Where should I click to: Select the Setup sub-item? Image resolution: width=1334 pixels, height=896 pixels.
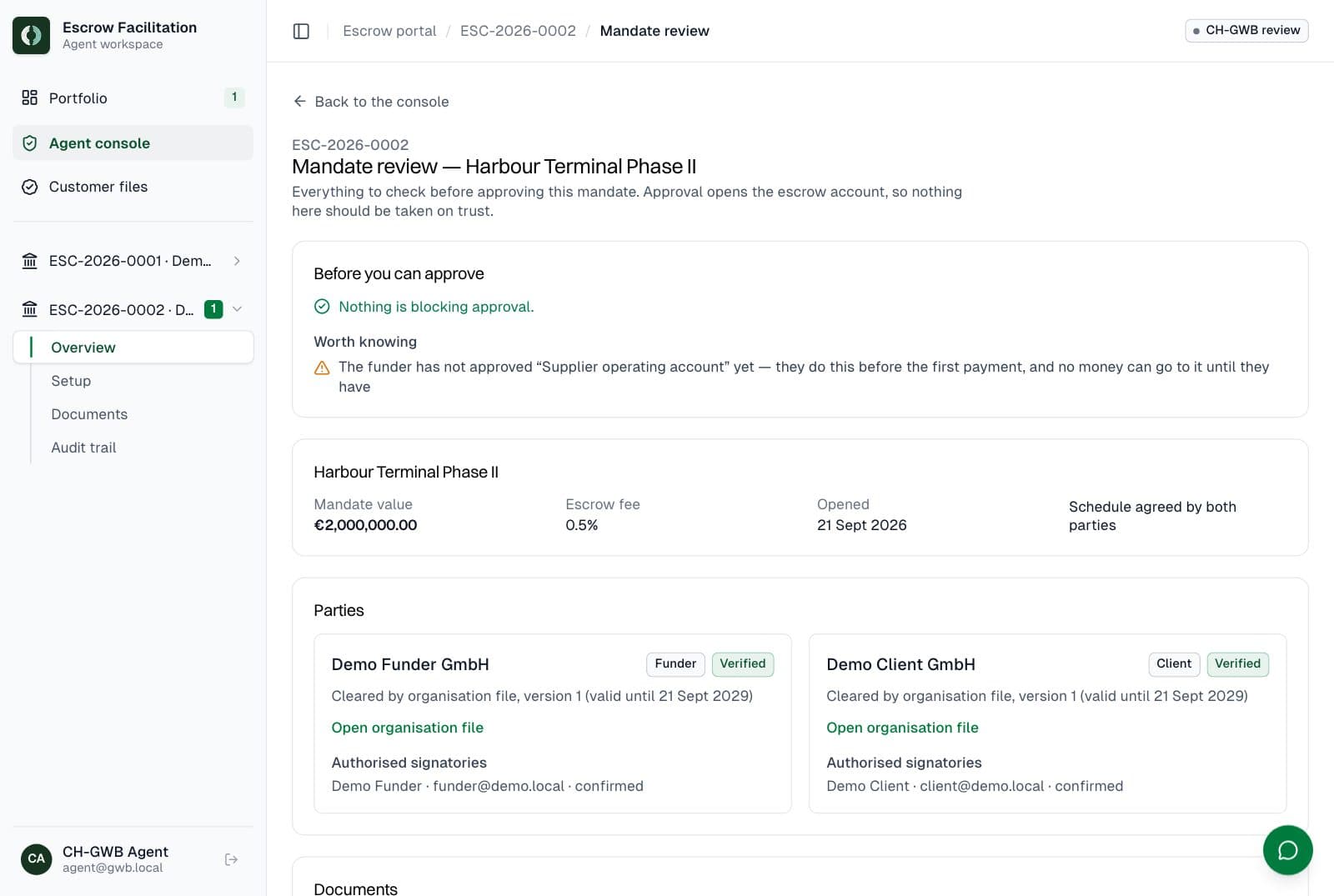tap(71, 381)
